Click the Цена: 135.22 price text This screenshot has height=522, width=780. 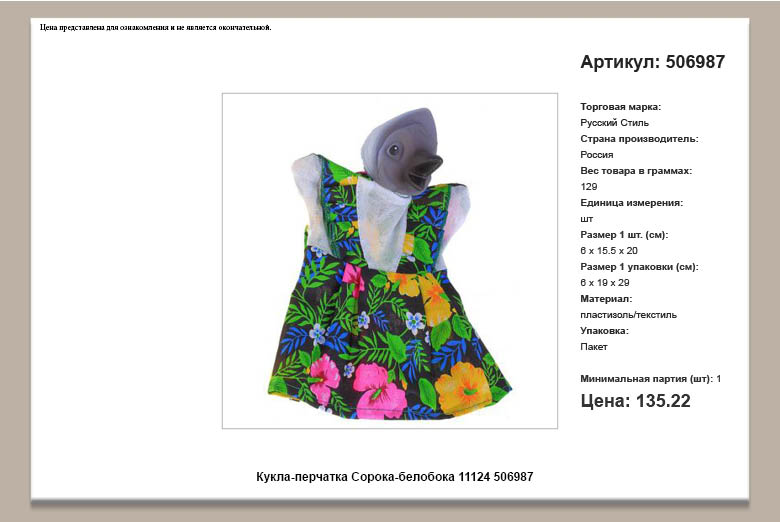click(635, 401)
